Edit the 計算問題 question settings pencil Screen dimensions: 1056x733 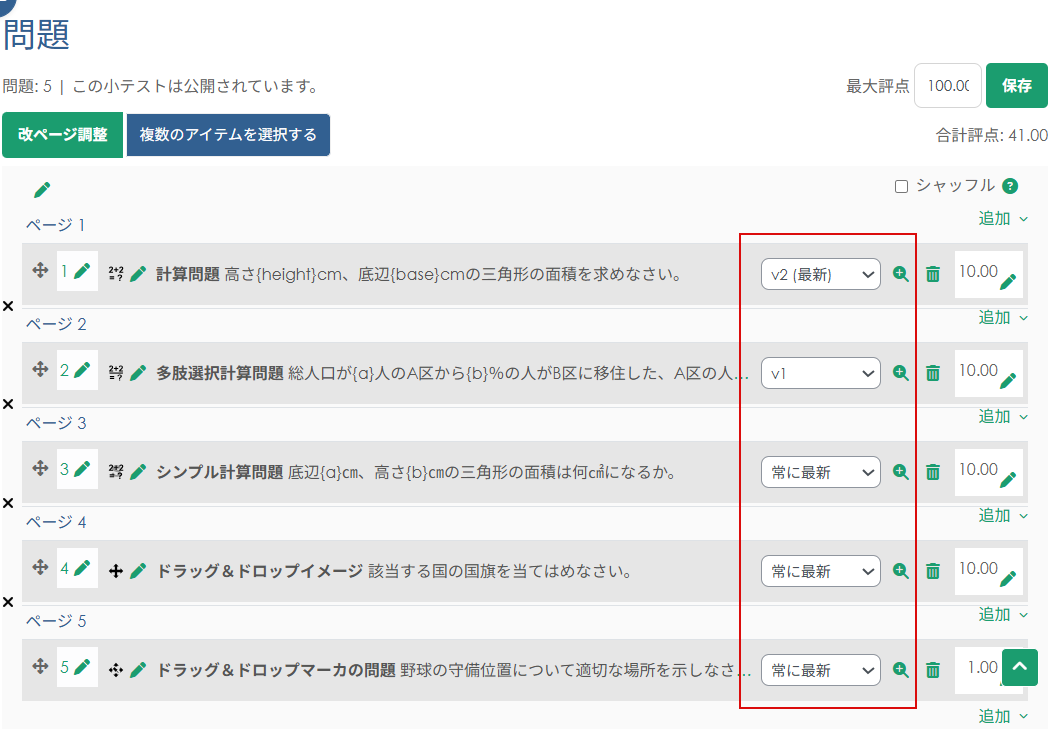138,274
